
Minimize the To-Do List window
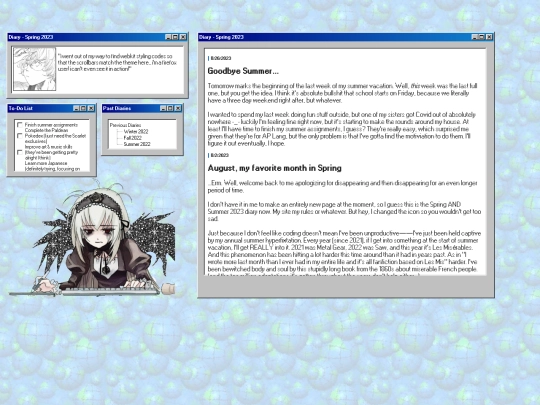tap(76, 108)
